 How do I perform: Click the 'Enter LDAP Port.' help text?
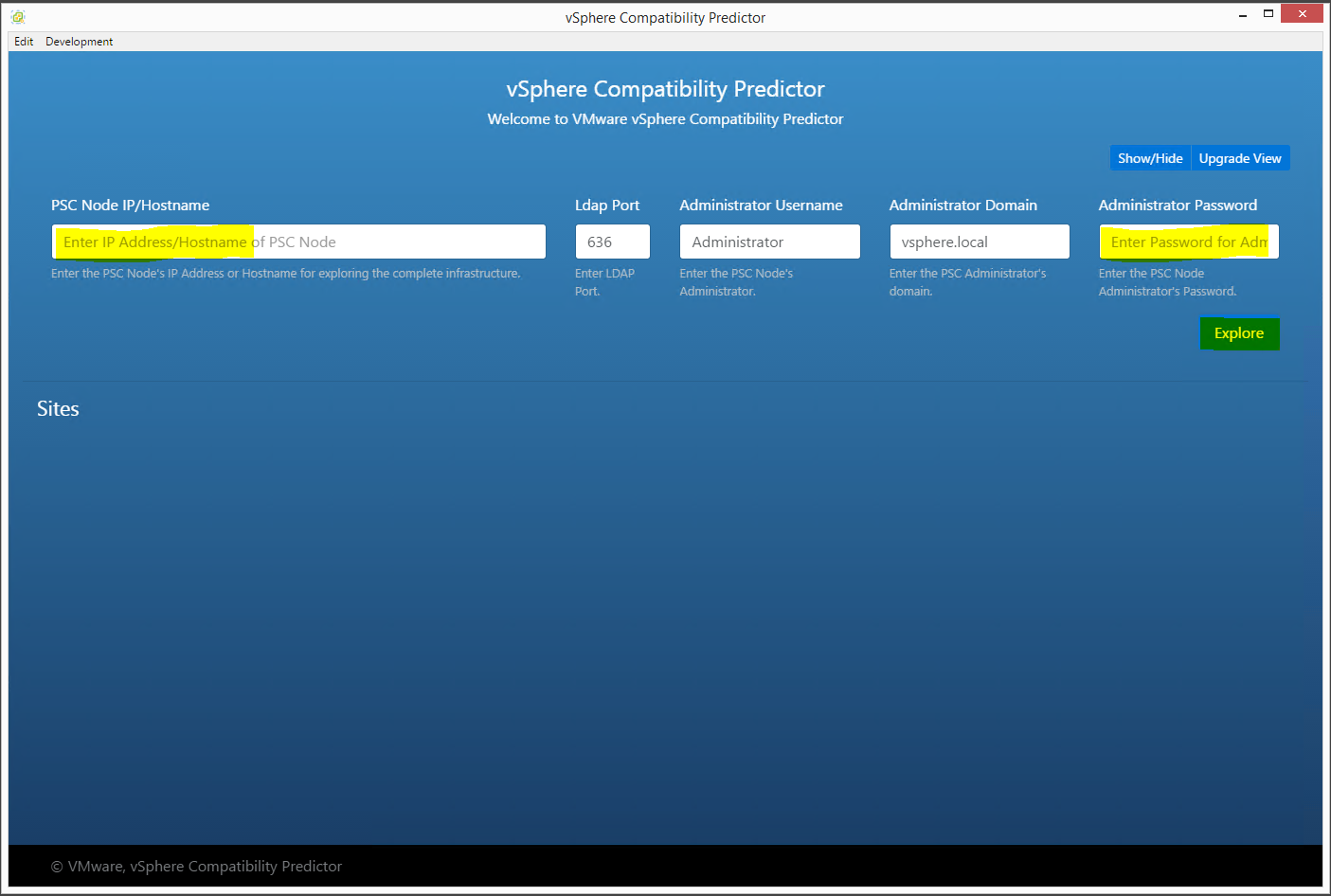[x=605, y=282]
